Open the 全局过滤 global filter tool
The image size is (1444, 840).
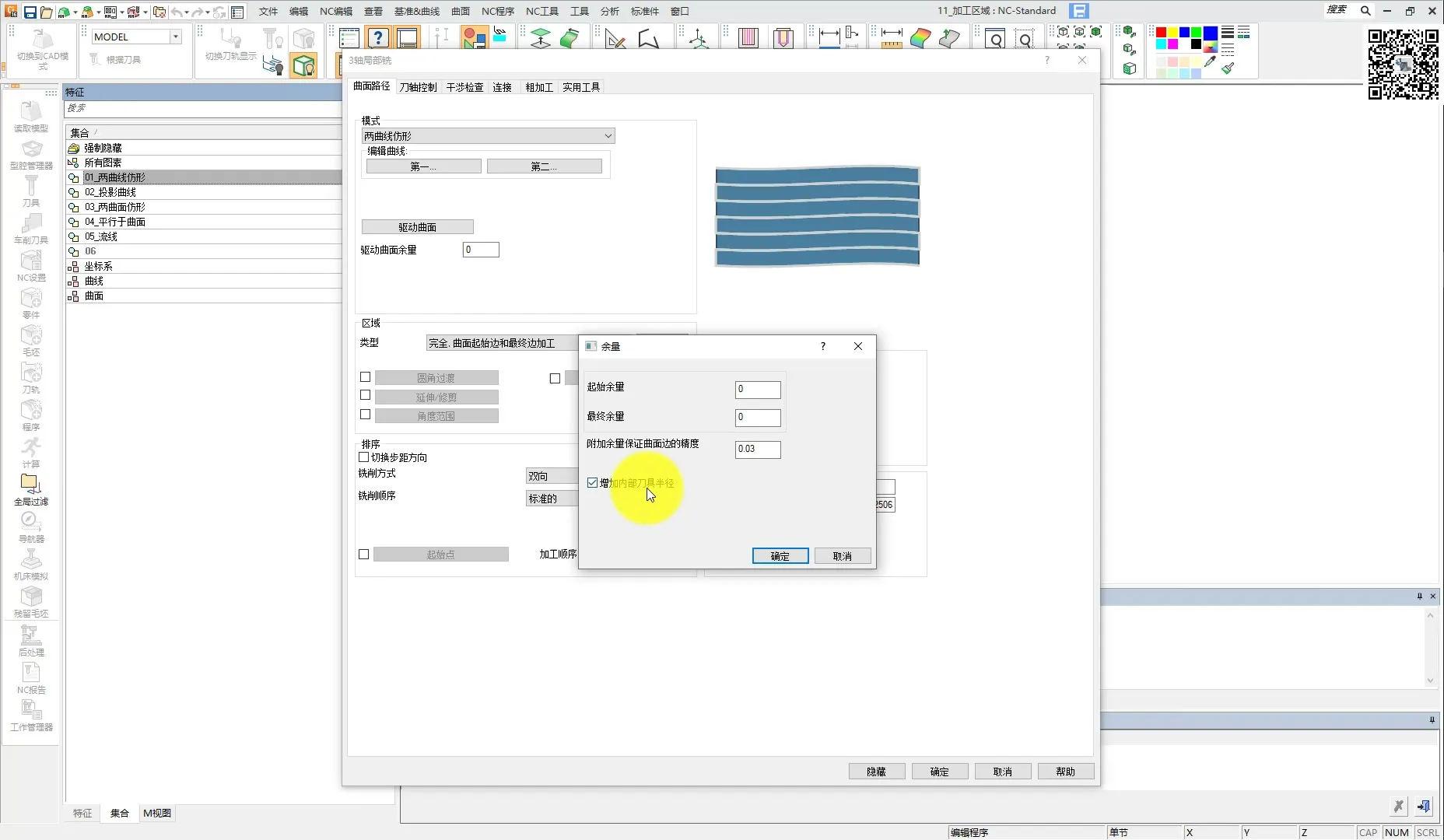pyautogui.click(x=30, y=489)
